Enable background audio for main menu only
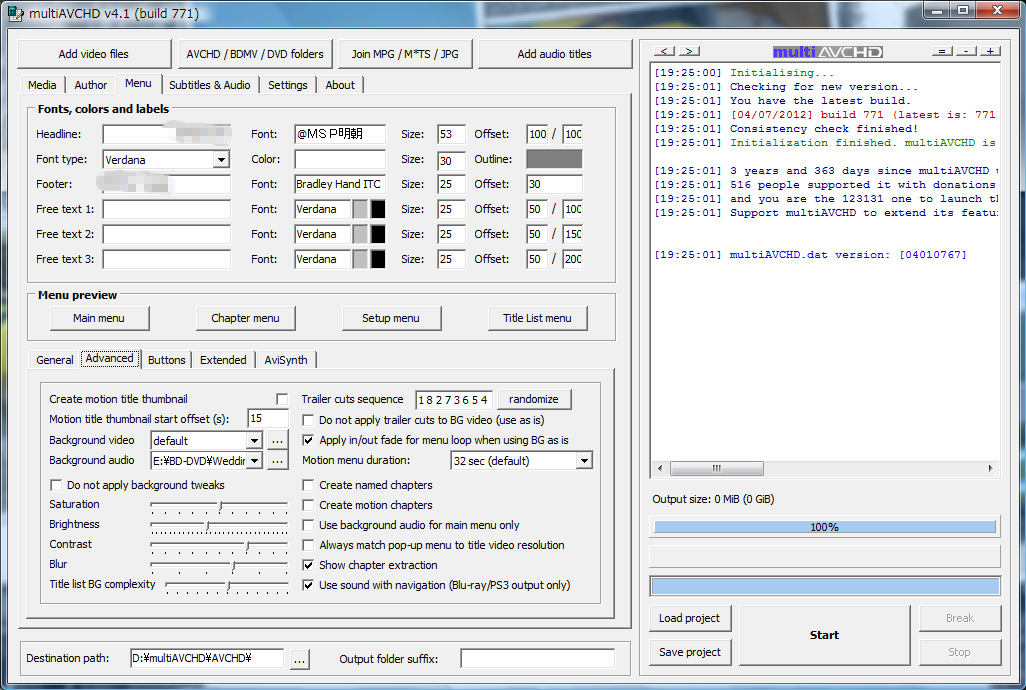The height and width of the screenshot is (690, 1026). pyautogui.click(x=308, y=525)
